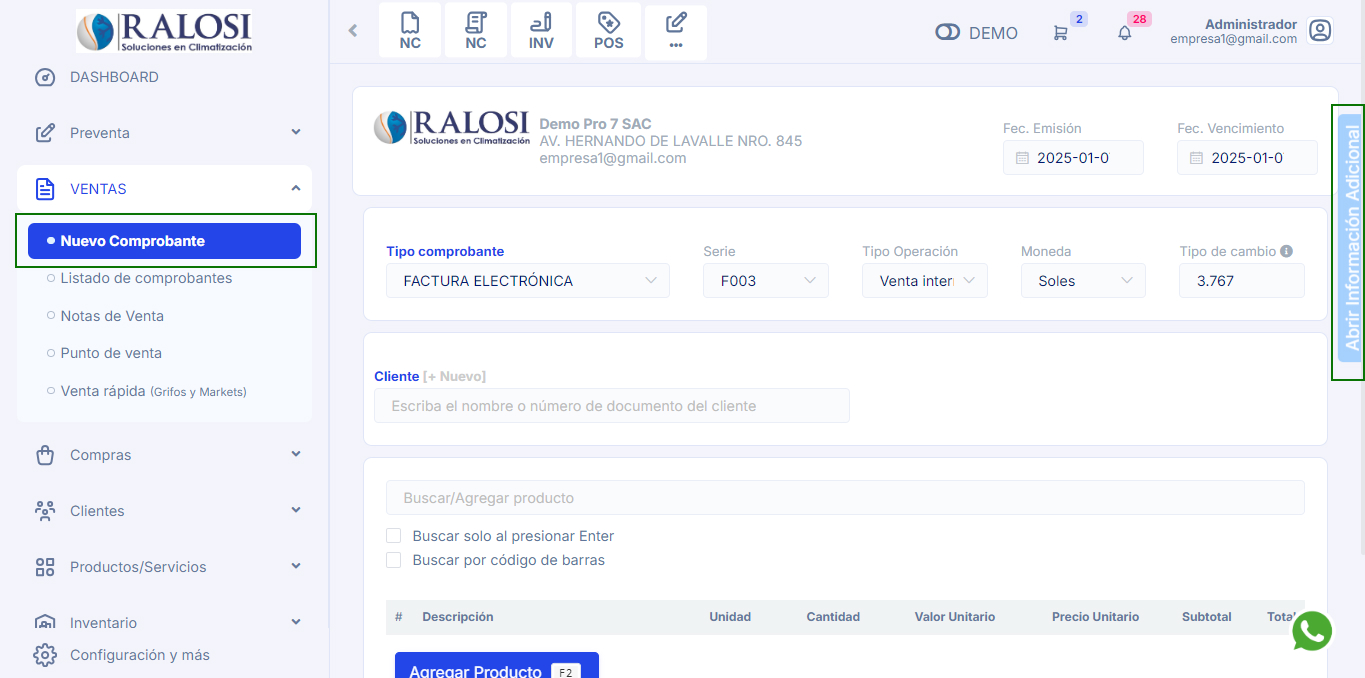Open the WhatsApp chat bubble
This screenshot has width=1365, height=678.
(x=1312, y=631)
